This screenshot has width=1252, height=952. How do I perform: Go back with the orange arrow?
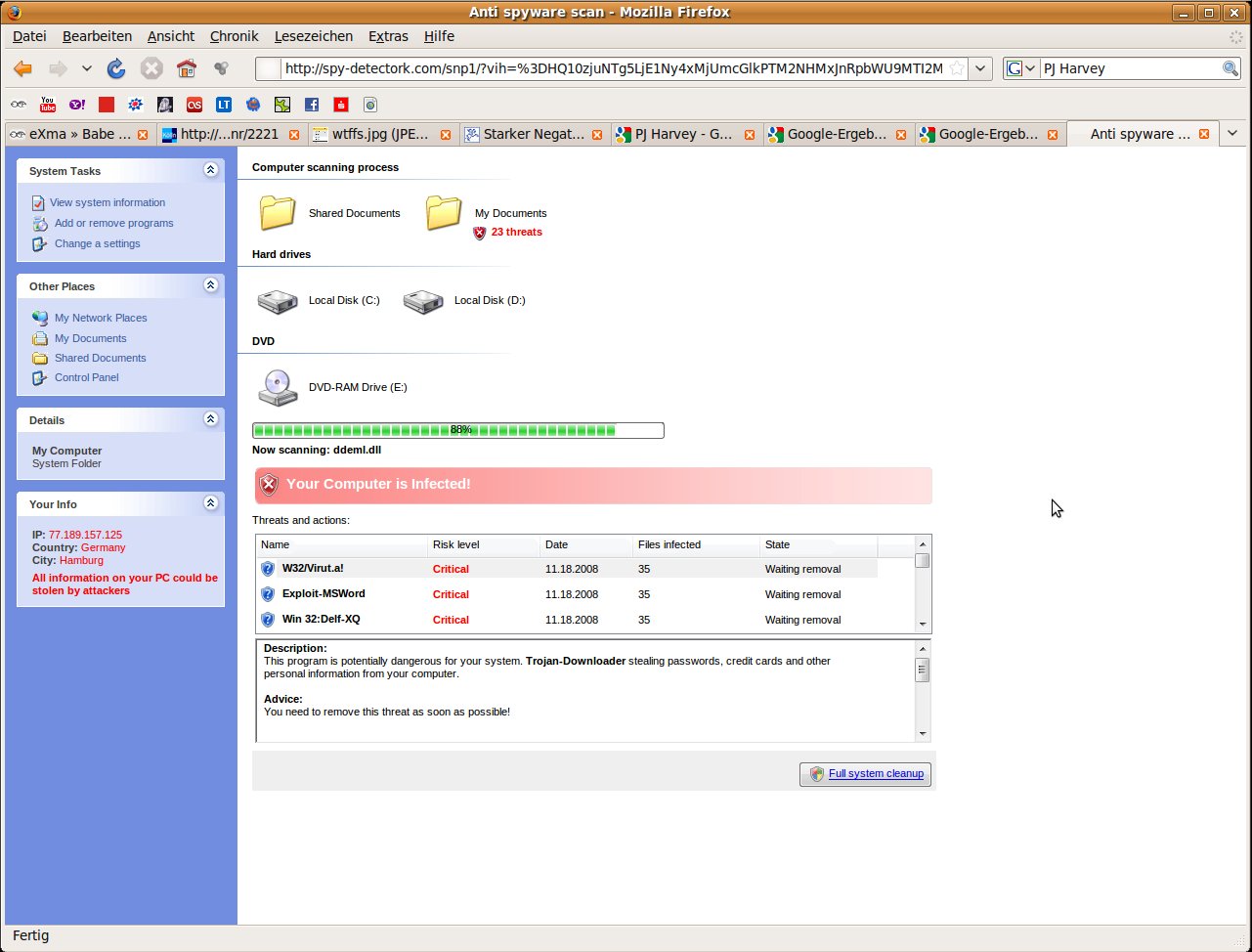(x=22, y=68)
